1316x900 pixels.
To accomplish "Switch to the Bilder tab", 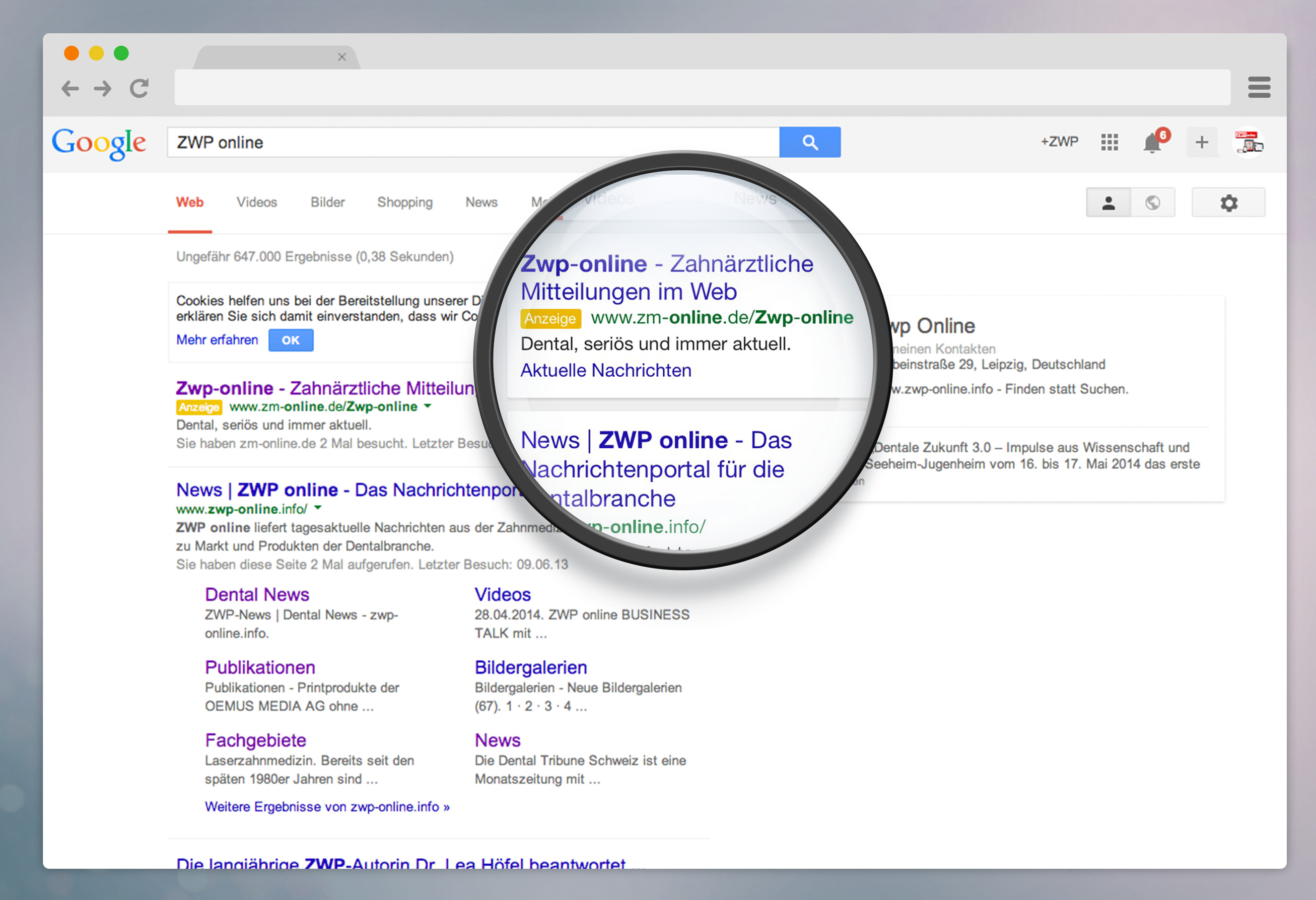I will (x=327, y=202).
